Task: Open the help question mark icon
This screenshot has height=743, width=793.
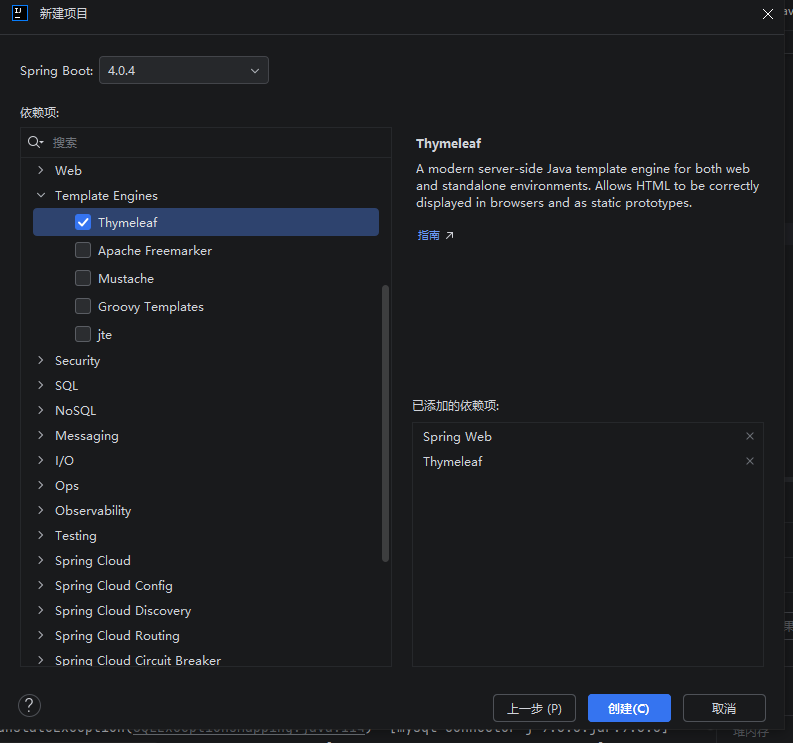Action: tap(29, 705)
